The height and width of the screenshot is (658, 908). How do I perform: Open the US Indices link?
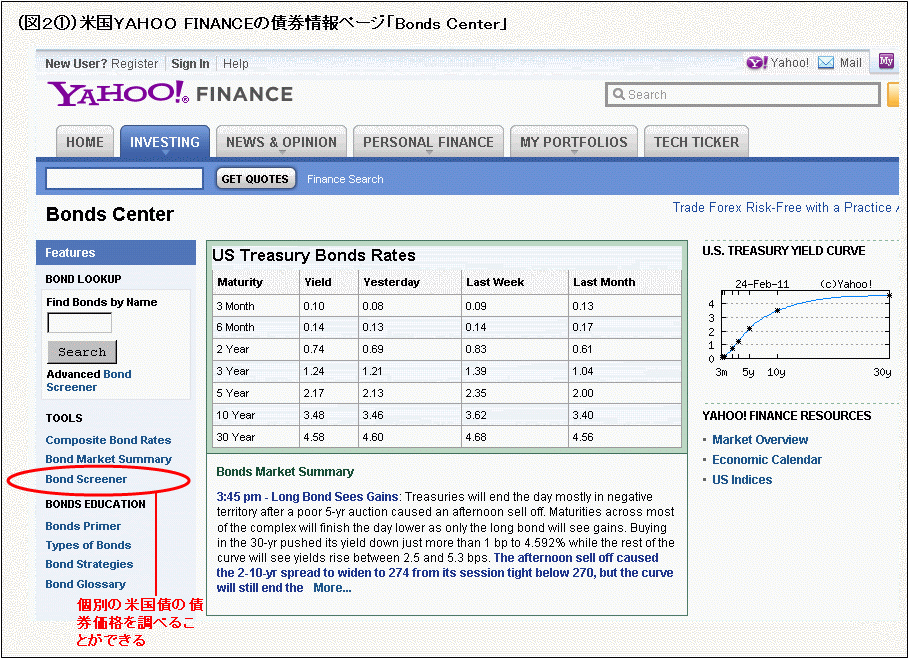(742, 480)
